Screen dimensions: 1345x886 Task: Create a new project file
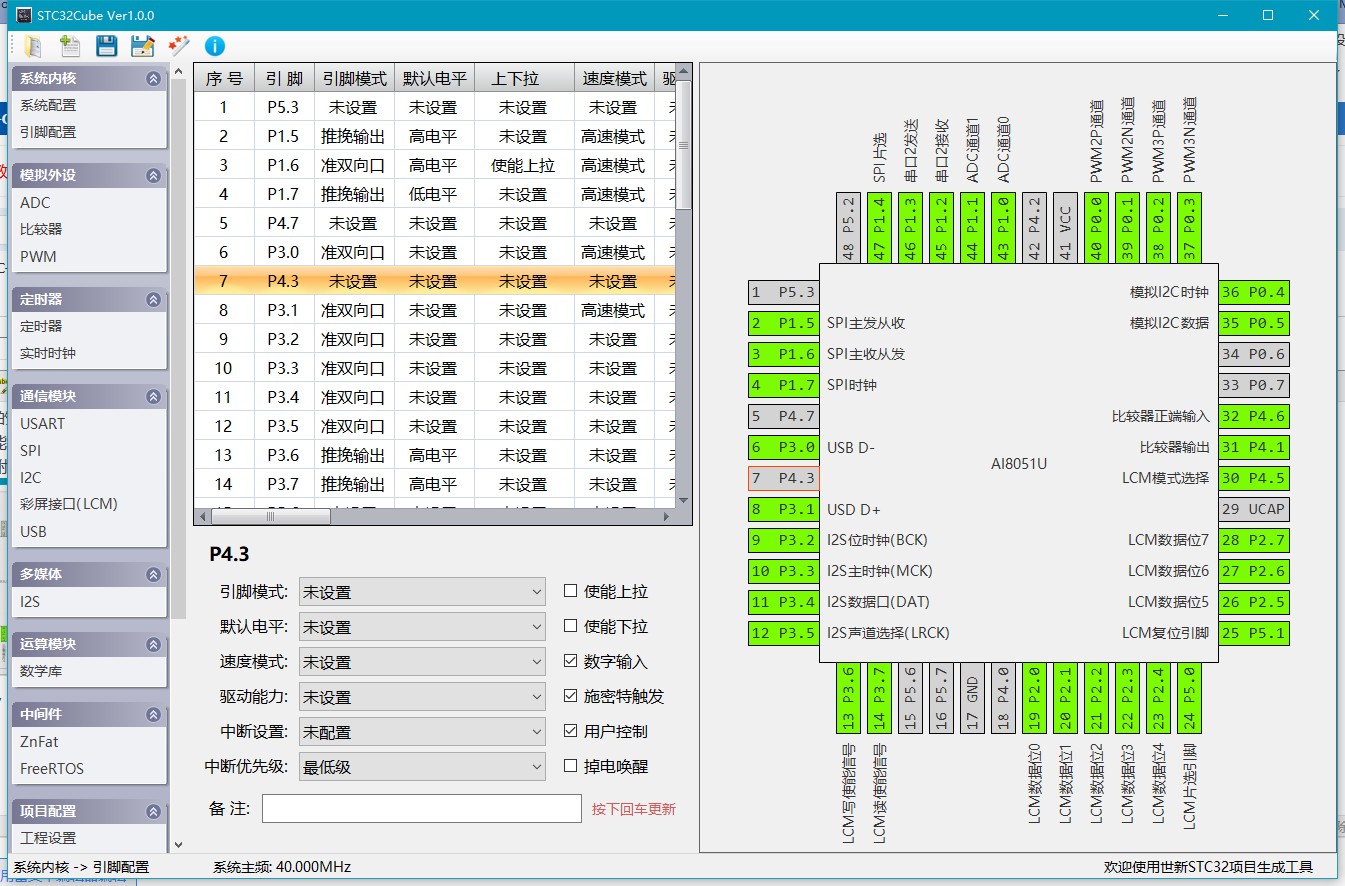[70, 45]
